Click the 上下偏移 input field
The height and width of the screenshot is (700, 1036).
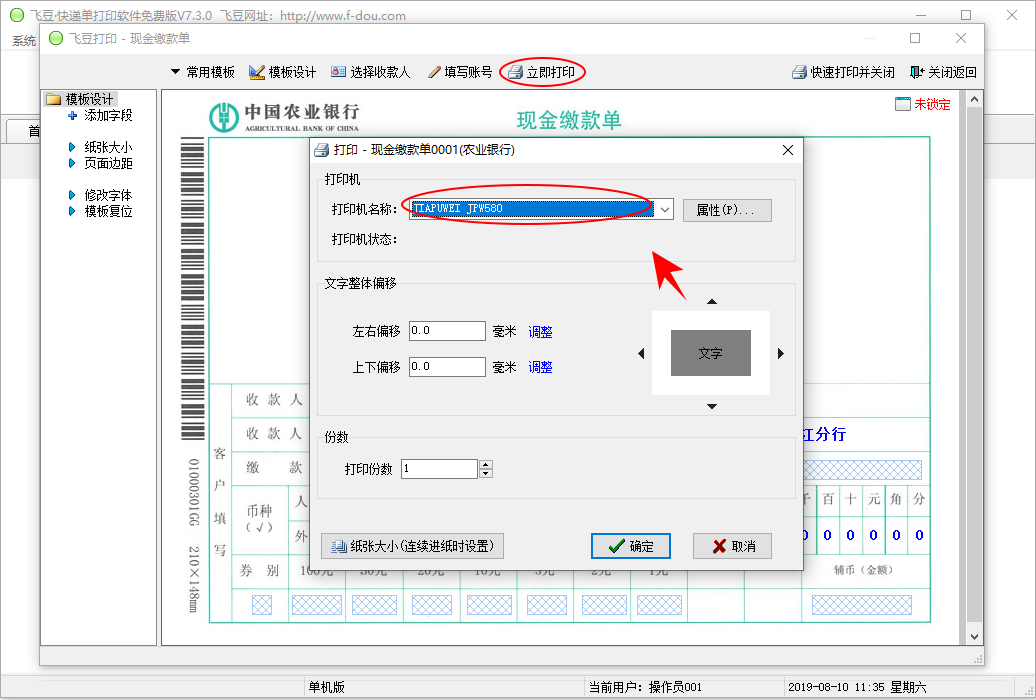coord(447,367)
